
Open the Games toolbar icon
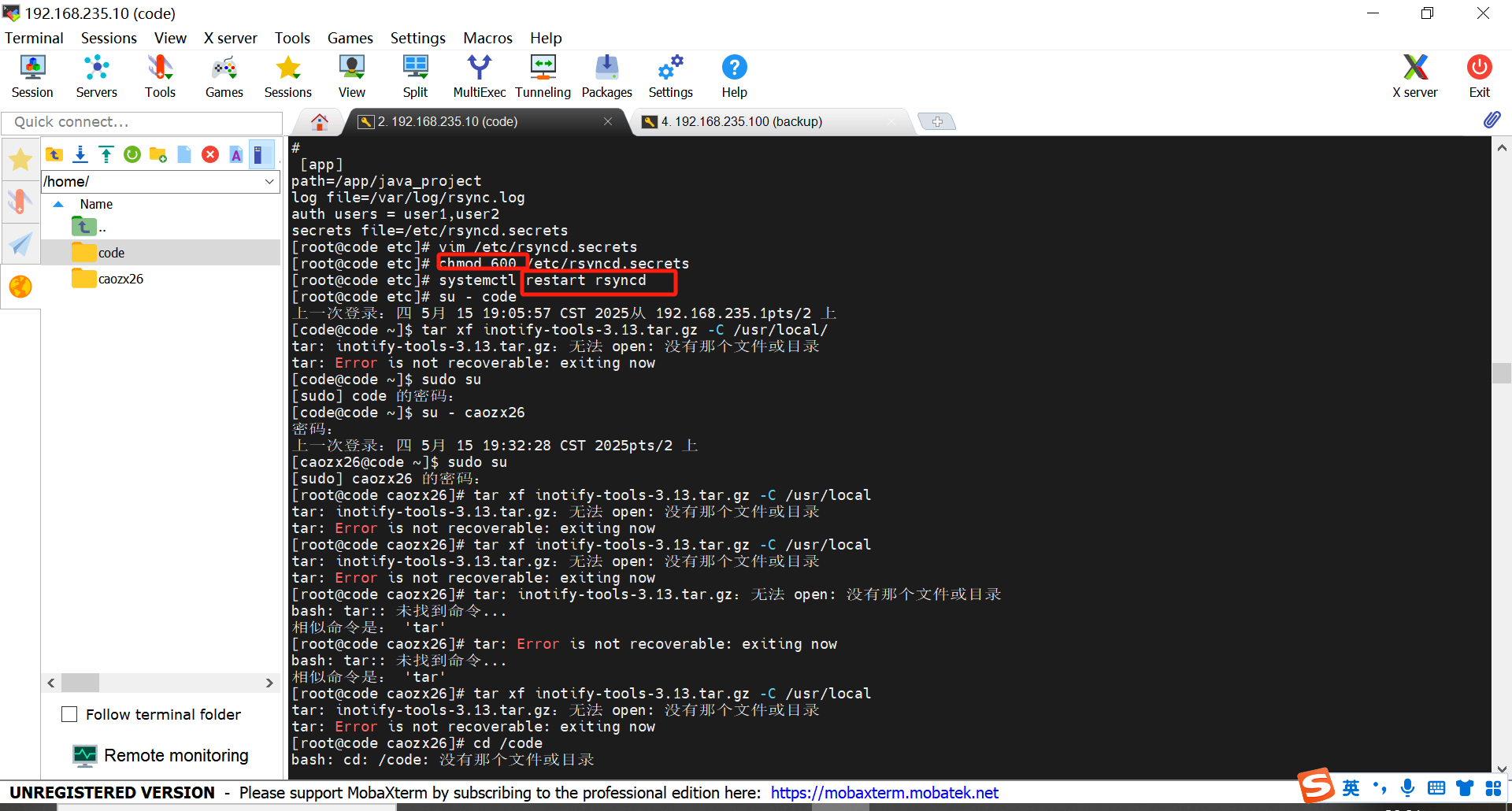[224, 76]
